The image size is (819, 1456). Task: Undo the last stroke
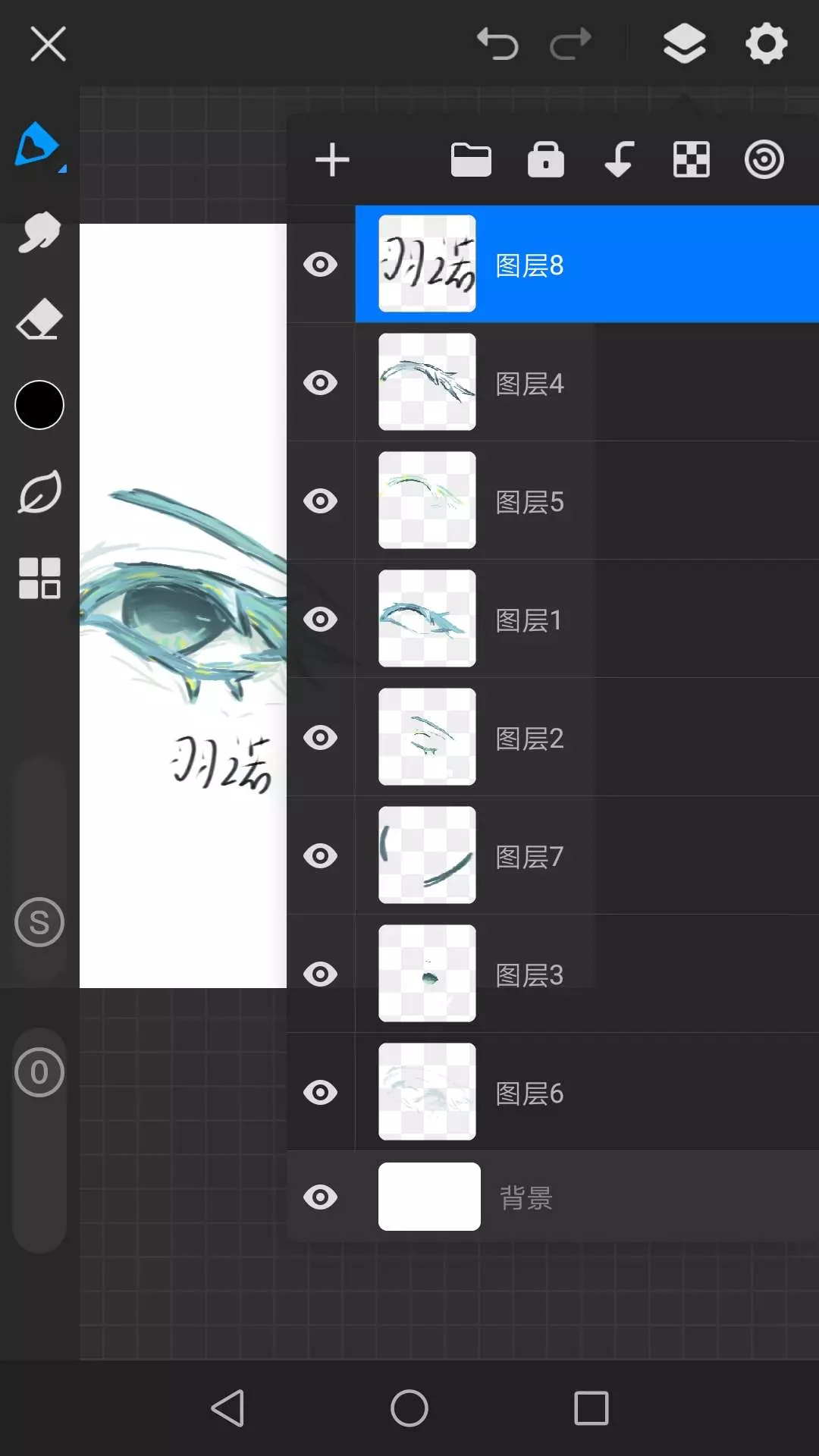(x=497, y=44)
